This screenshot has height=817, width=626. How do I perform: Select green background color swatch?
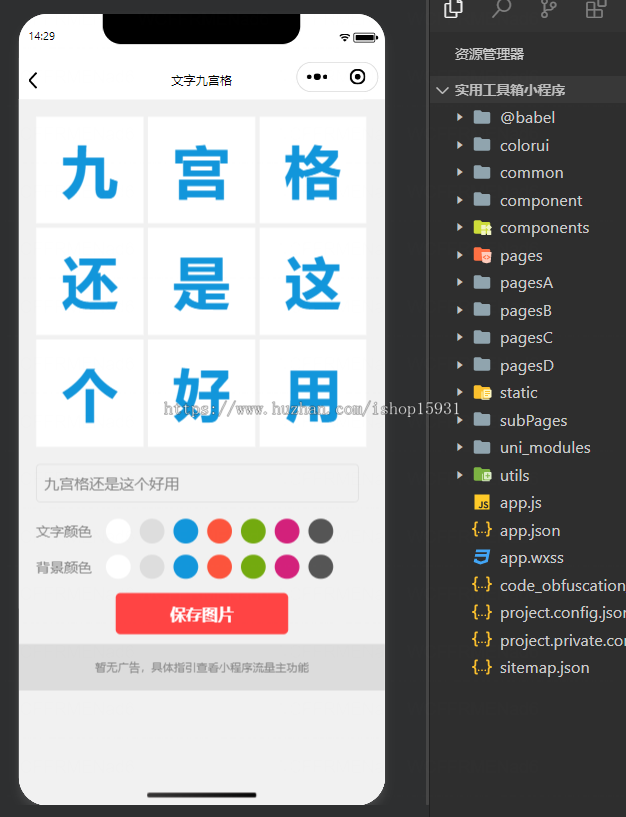point(253,566)
